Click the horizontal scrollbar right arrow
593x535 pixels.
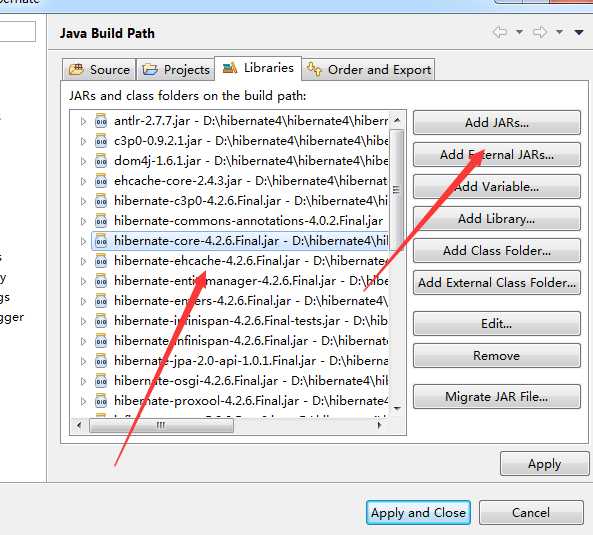tap(379, 425)
